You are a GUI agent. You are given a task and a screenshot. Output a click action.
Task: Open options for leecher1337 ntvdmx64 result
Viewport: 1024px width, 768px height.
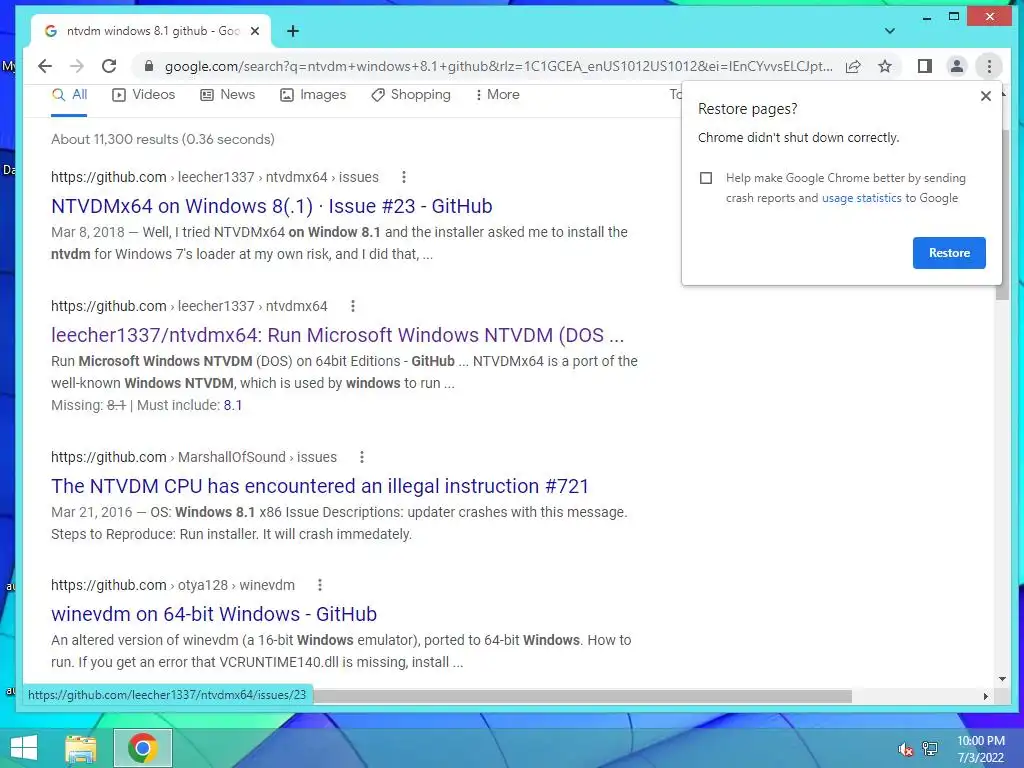353,306
